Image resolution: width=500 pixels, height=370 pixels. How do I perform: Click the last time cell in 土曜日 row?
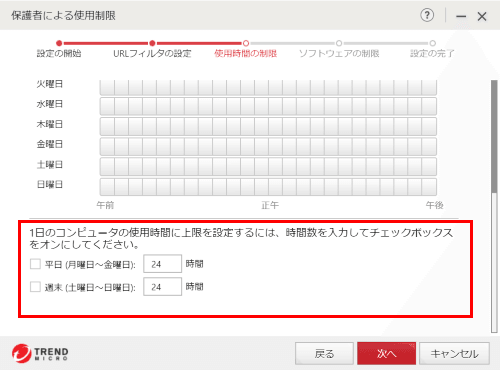[x=429, y=167]
